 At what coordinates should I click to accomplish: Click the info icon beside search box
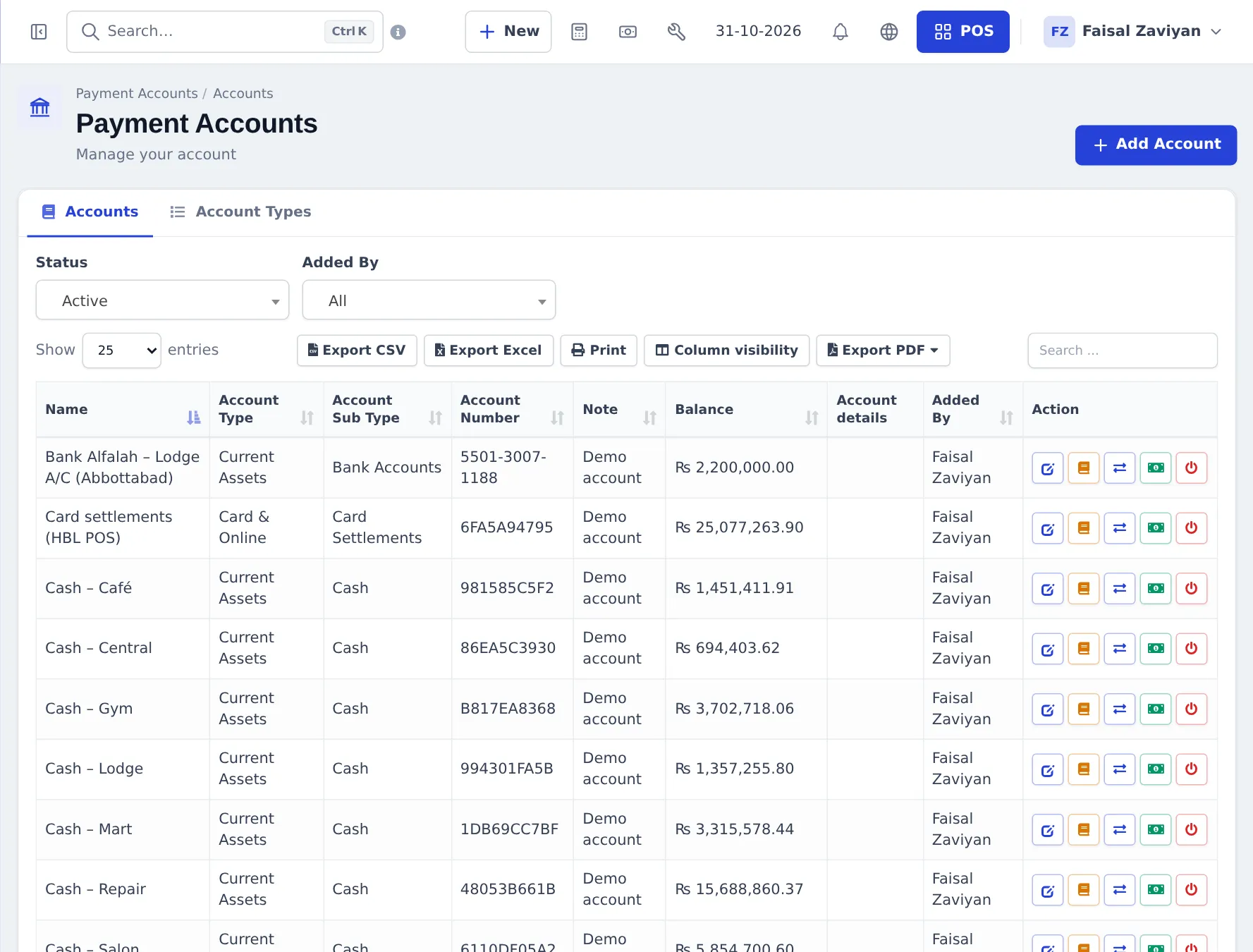pos(398,32)
